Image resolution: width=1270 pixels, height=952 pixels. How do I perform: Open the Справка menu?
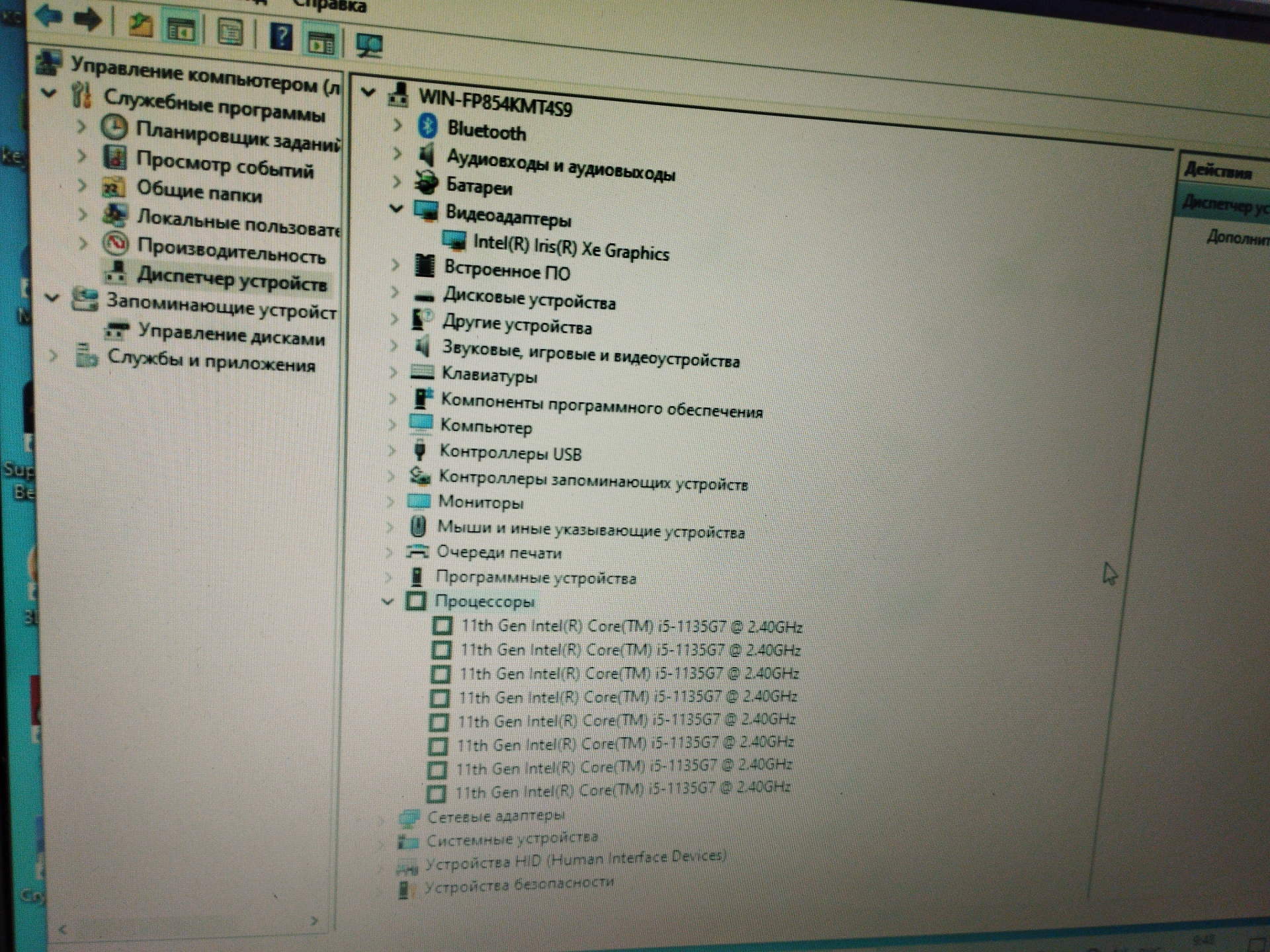click(x=329, y=5)
